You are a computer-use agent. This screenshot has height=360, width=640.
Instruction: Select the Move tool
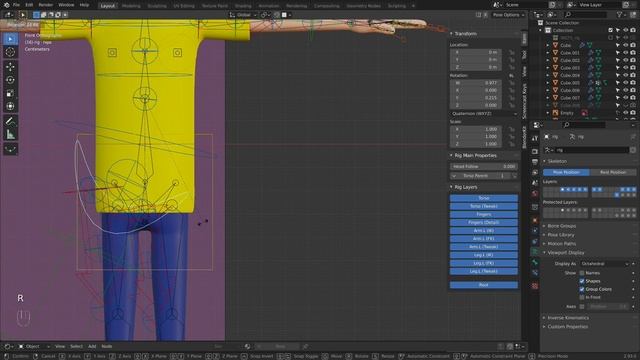11,67
